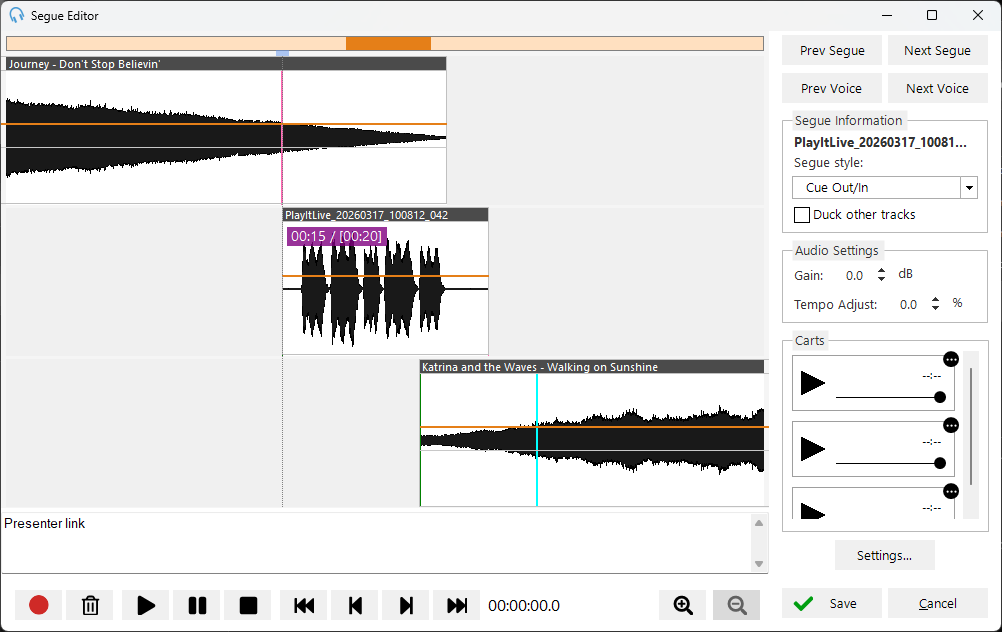This screenshot has height=632, width=1002.
Task: Zoom out of the waveform timeline
Action: 736,605
